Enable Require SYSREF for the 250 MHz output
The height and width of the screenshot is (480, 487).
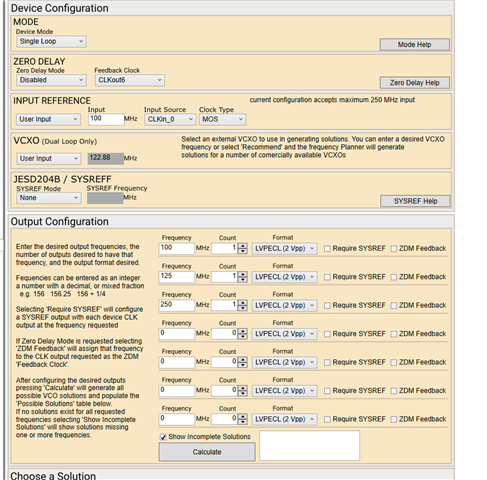pyautogui.click(x=327, y=305)
